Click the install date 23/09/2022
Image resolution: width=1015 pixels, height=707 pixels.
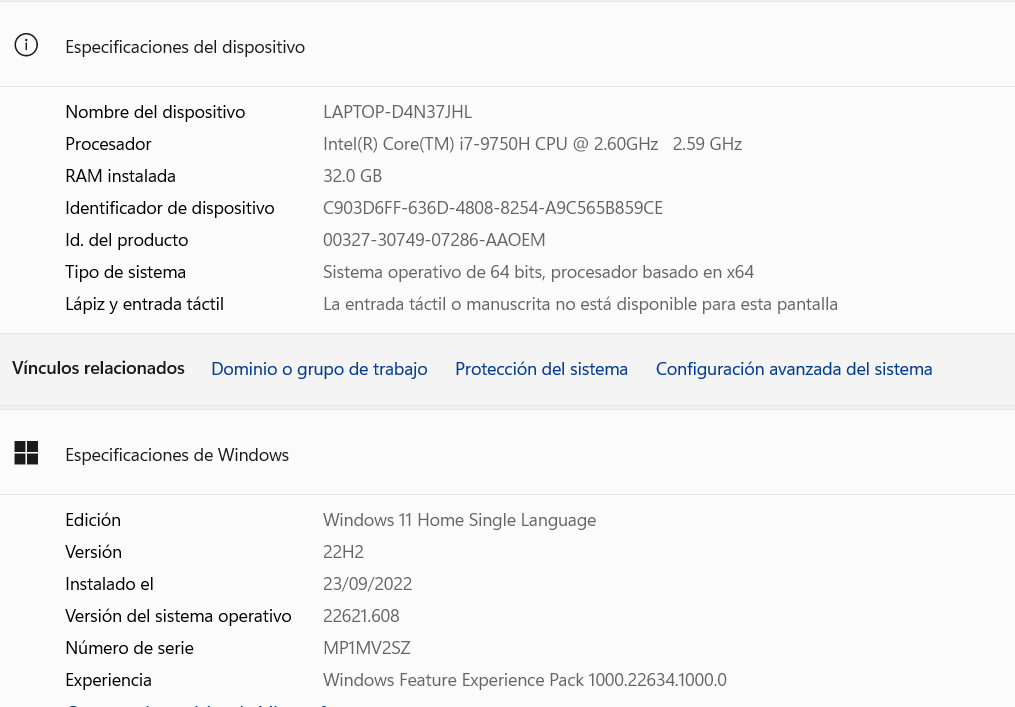[x=367, y=584]
